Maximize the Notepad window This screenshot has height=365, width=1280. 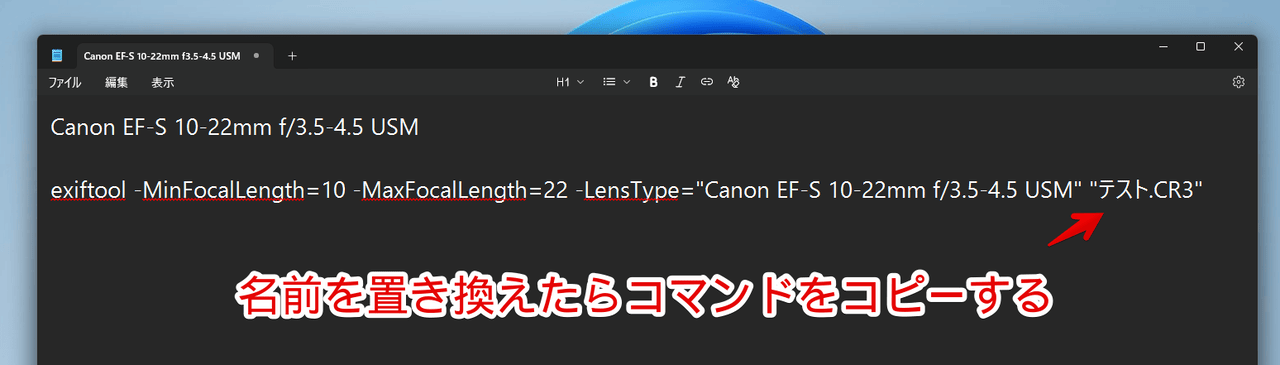pos(1201,46)
